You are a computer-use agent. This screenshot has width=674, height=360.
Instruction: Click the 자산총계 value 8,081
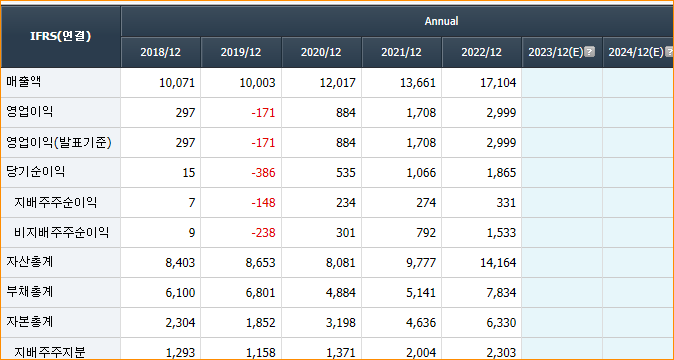(x=341, y=263)
